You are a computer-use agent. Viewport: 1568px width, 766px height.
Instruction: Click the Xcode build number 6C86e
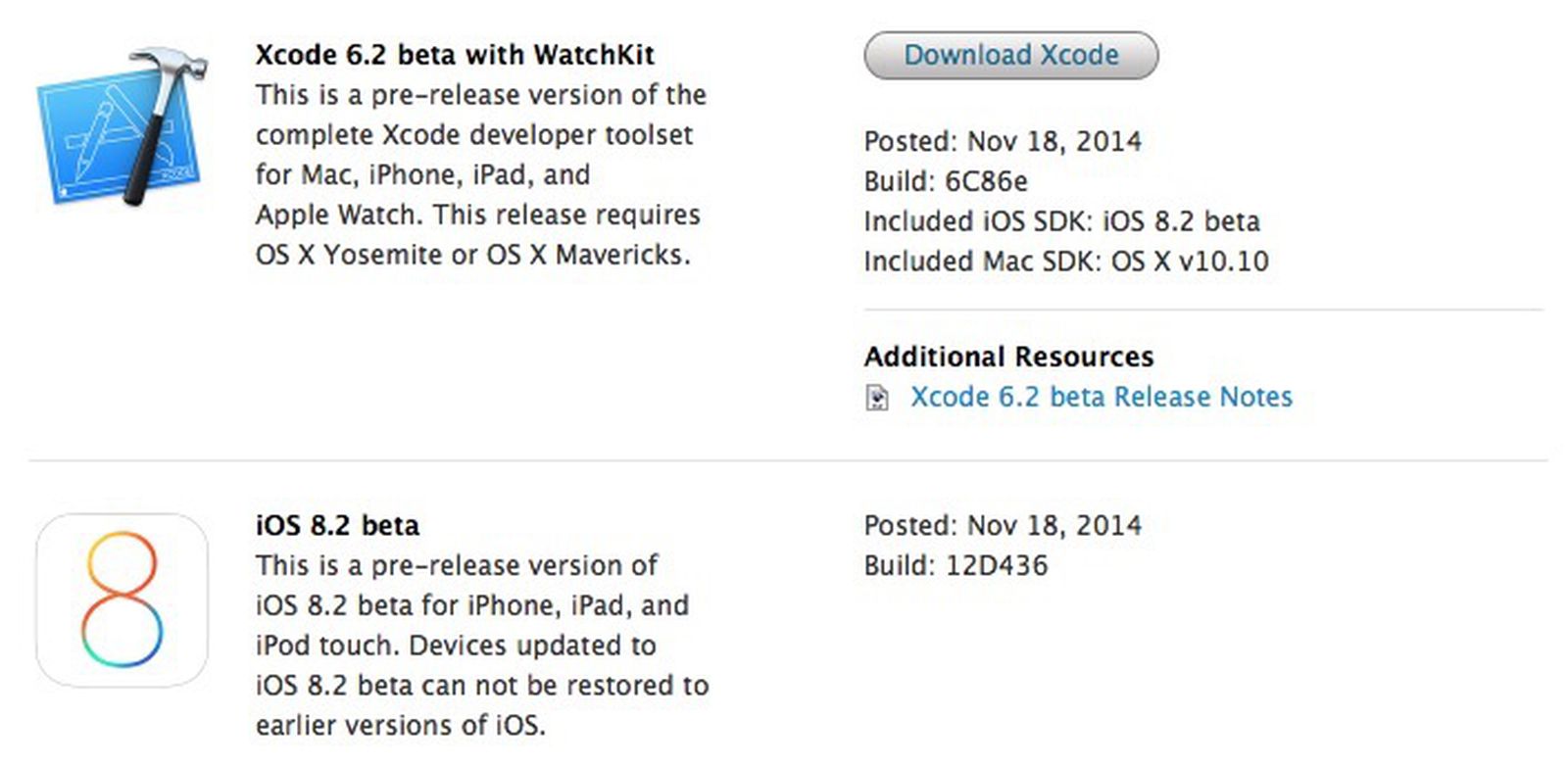pyautogui.click(x=986, y=182)
